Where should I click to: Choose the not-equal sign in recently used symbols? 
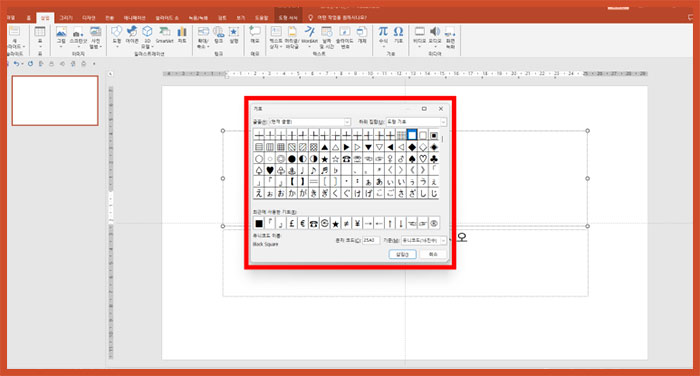pyautogui.click(x=346, y=223)
